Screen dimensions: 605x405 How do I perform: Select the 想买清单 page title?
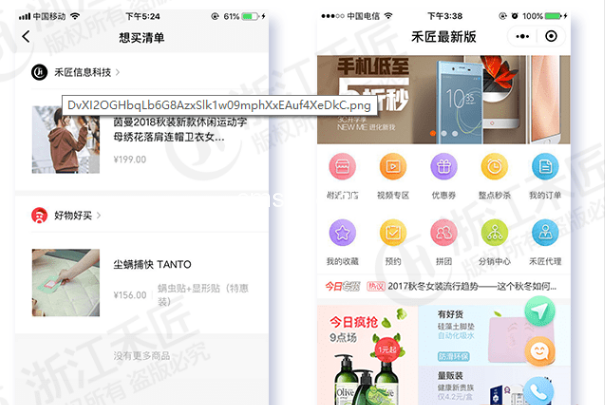coord(142,37)
